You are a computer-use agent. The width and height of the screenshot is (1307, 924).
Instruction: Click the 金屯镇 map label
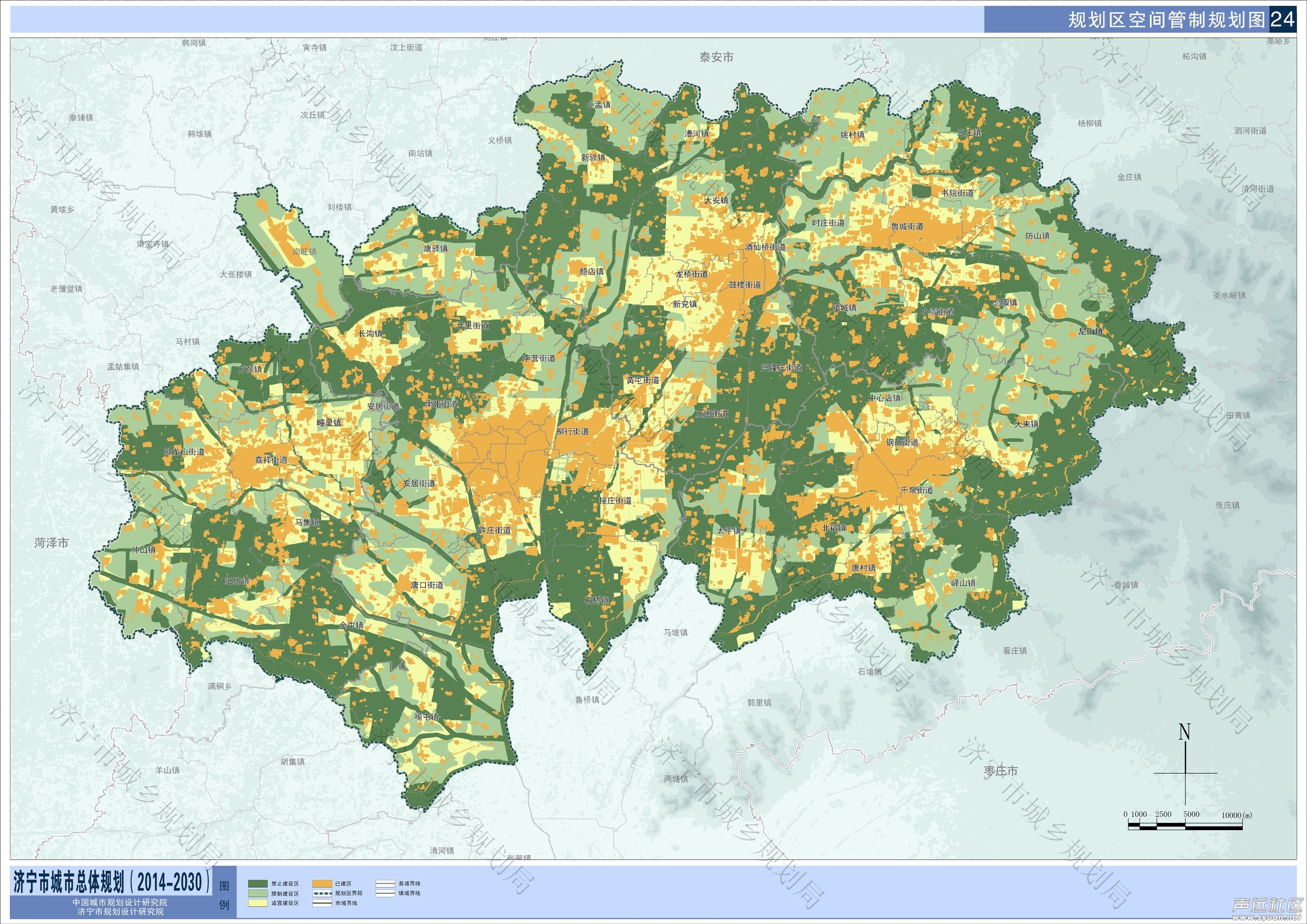351,625
